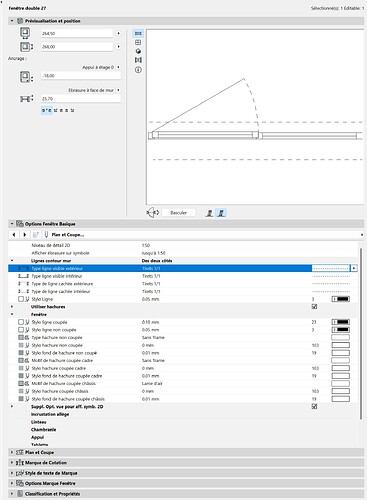Click the sill height anchor icon
Viewport: 367px width, 500px height.
26,77
